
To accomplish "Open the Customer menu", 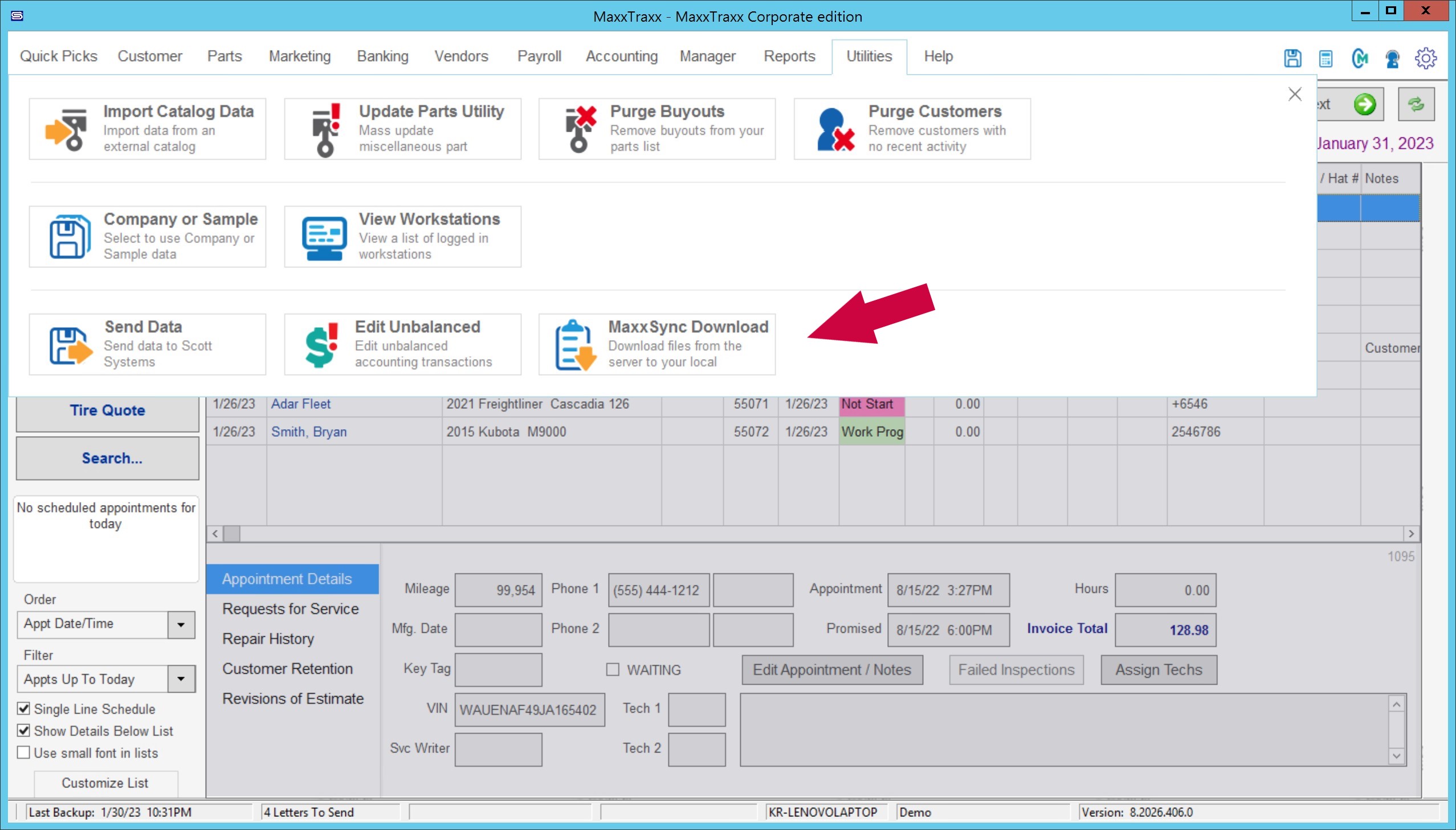I will coord(150,56).
